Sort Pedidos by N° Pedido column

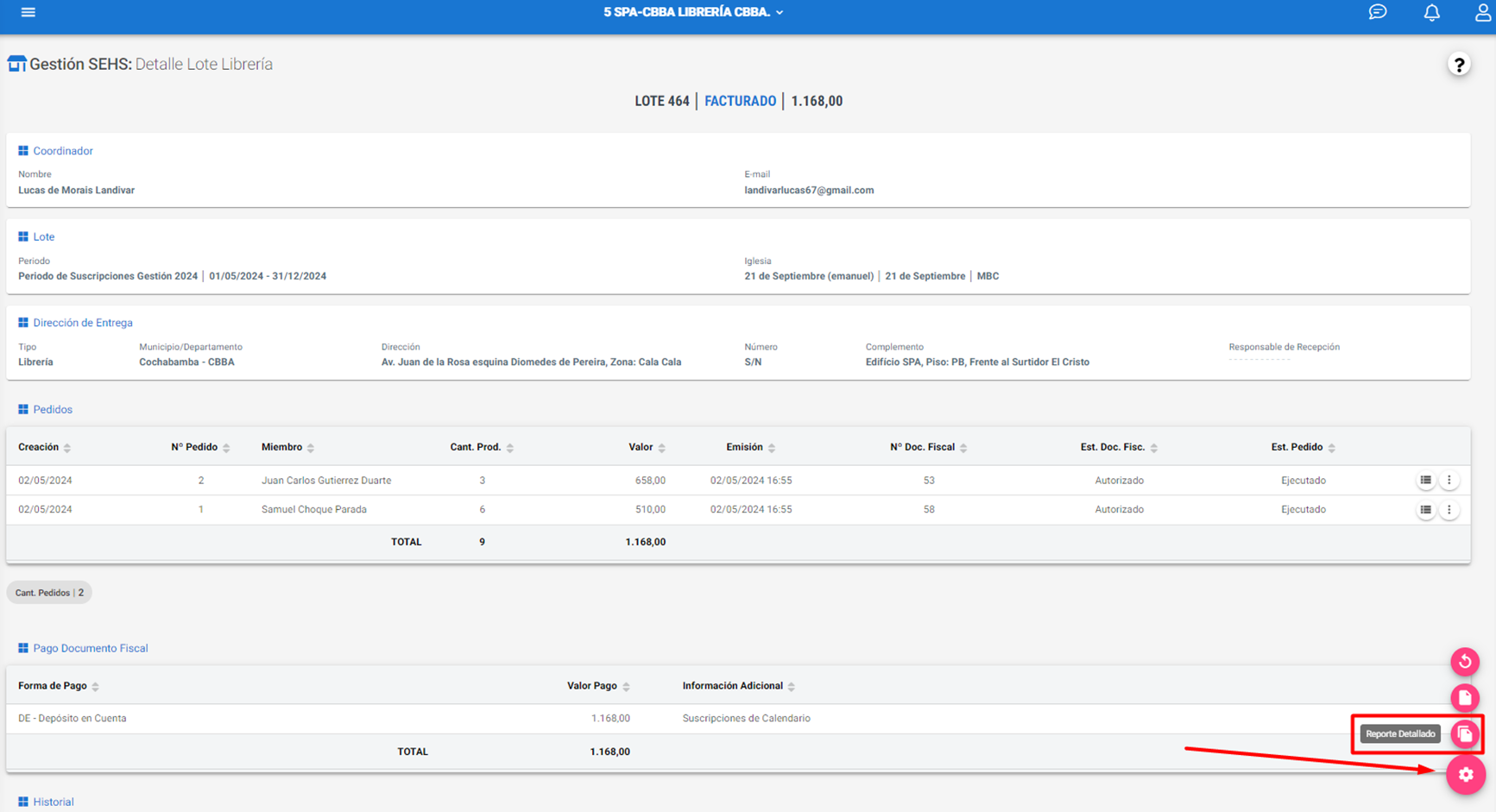[x=200, y=447]
